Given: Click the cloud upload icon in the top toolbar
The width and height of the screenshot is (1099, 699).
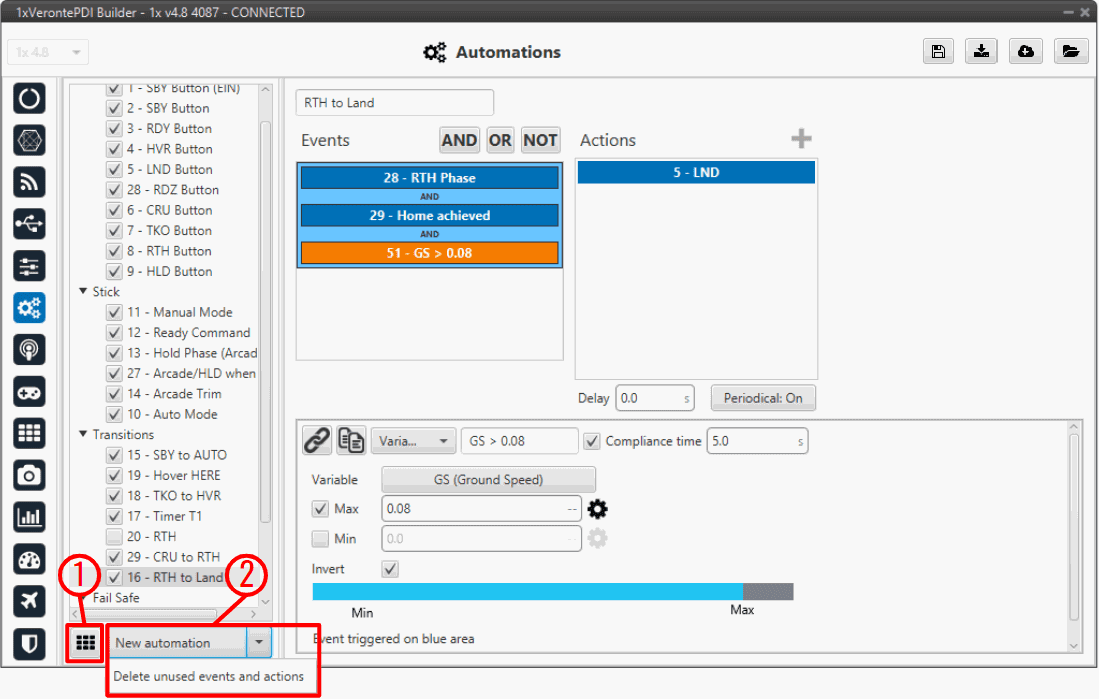Looking at the screenshot, I should tap(1026, 52).
